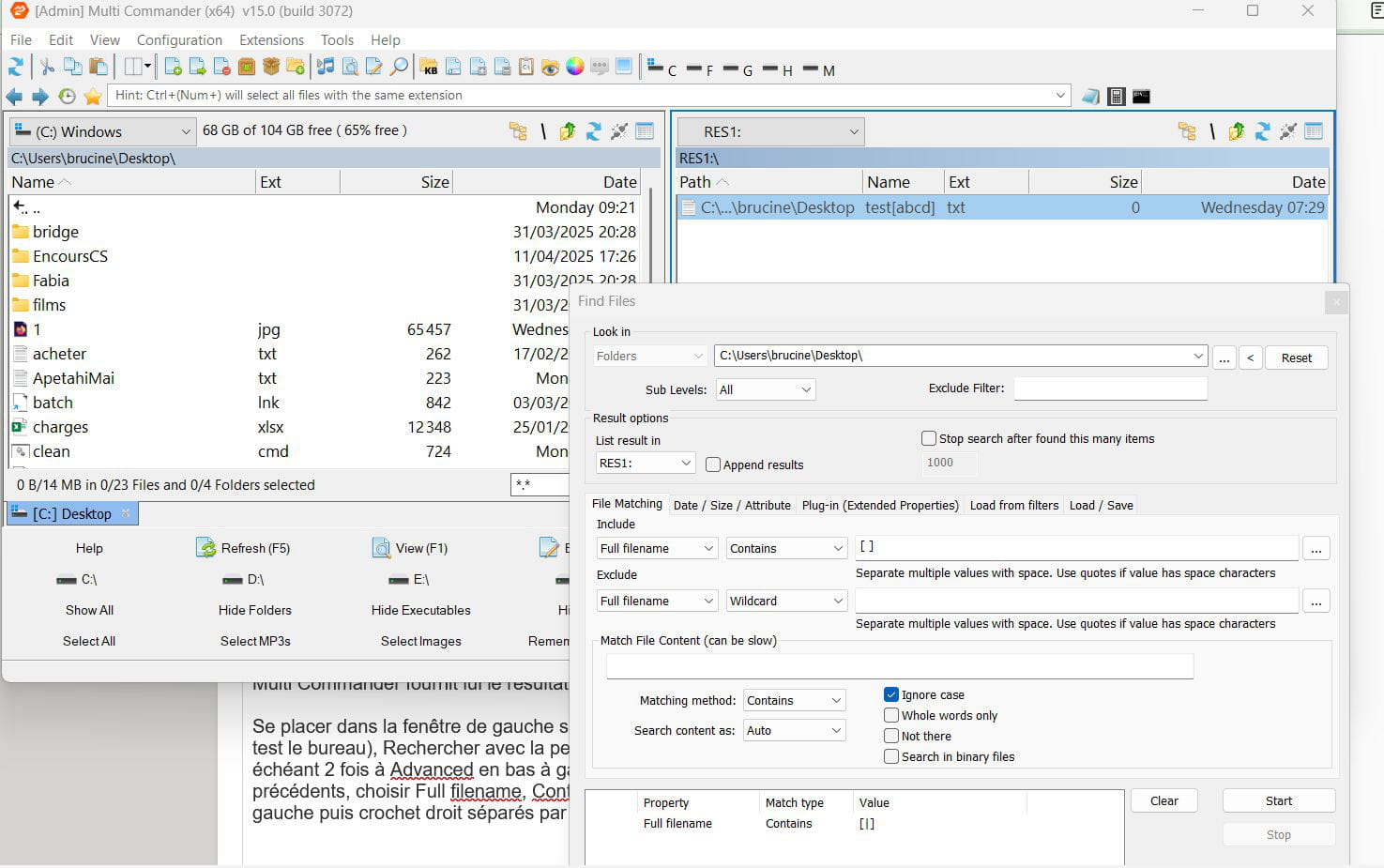Click the Refresh (F5) button
This screenshot has height=868, width=1384.
tap(244, 548)
